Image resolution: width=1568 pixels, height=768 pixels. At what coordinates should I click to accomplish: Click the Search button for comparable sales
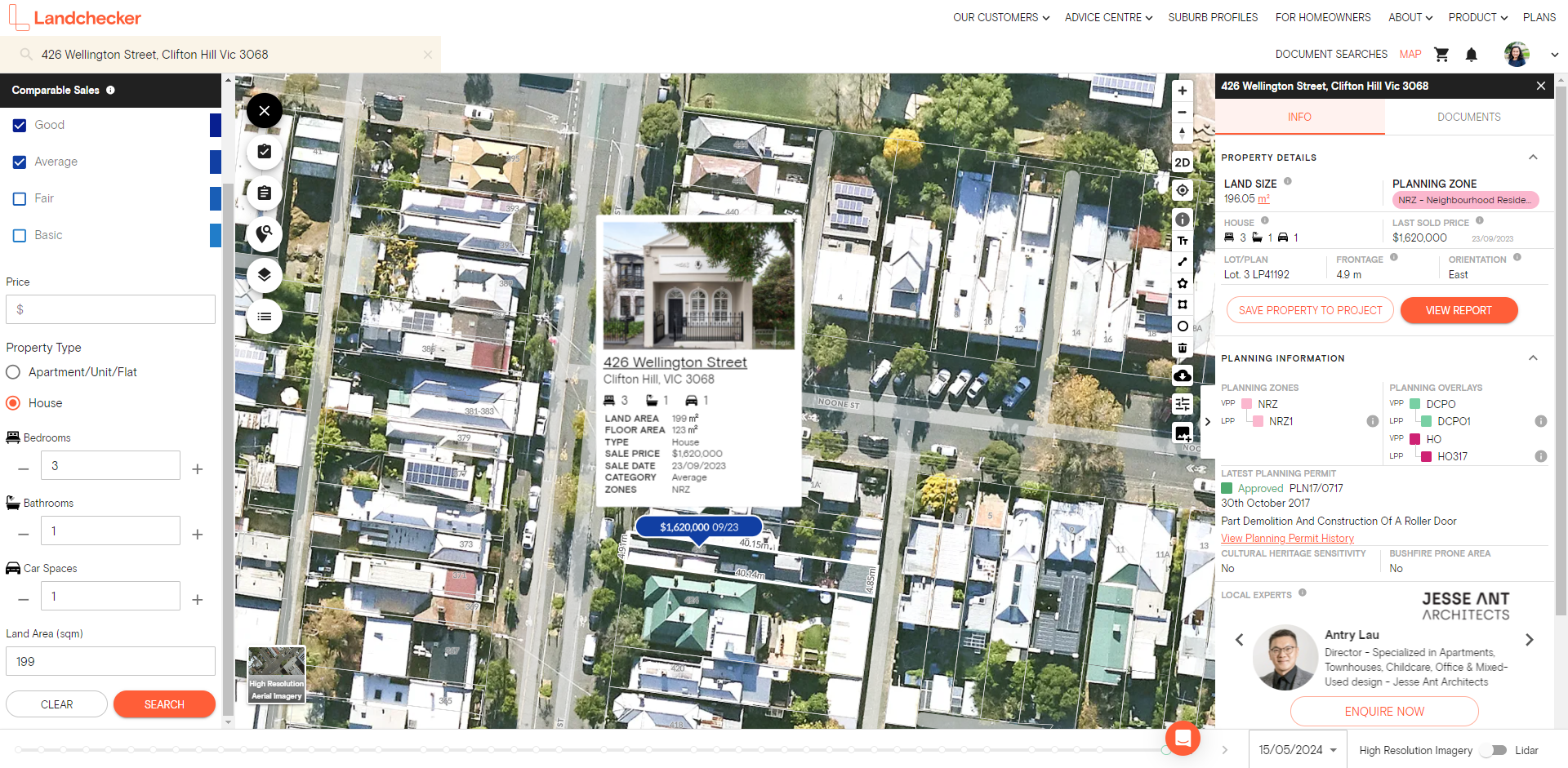[164, 704]
